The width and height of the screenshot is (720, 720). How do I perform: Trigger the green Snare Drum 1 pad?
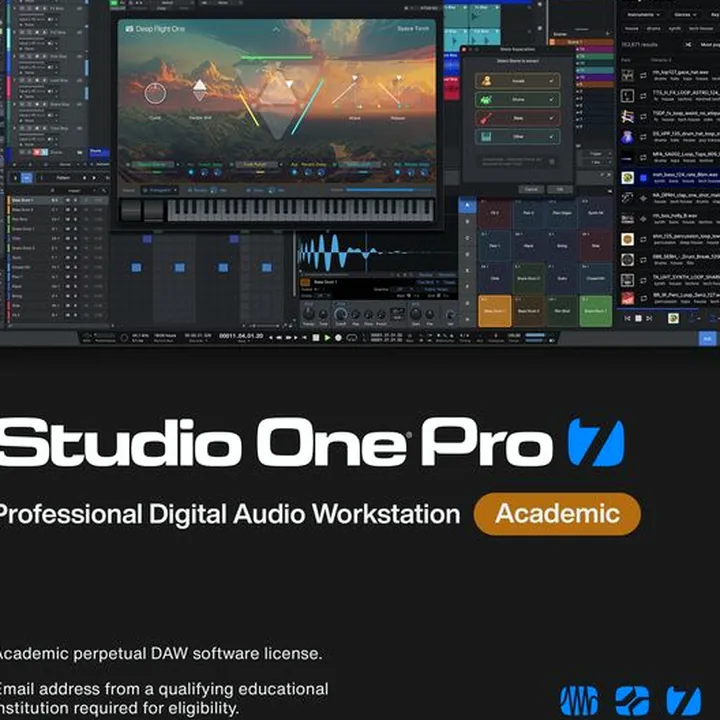pos(596,311)
